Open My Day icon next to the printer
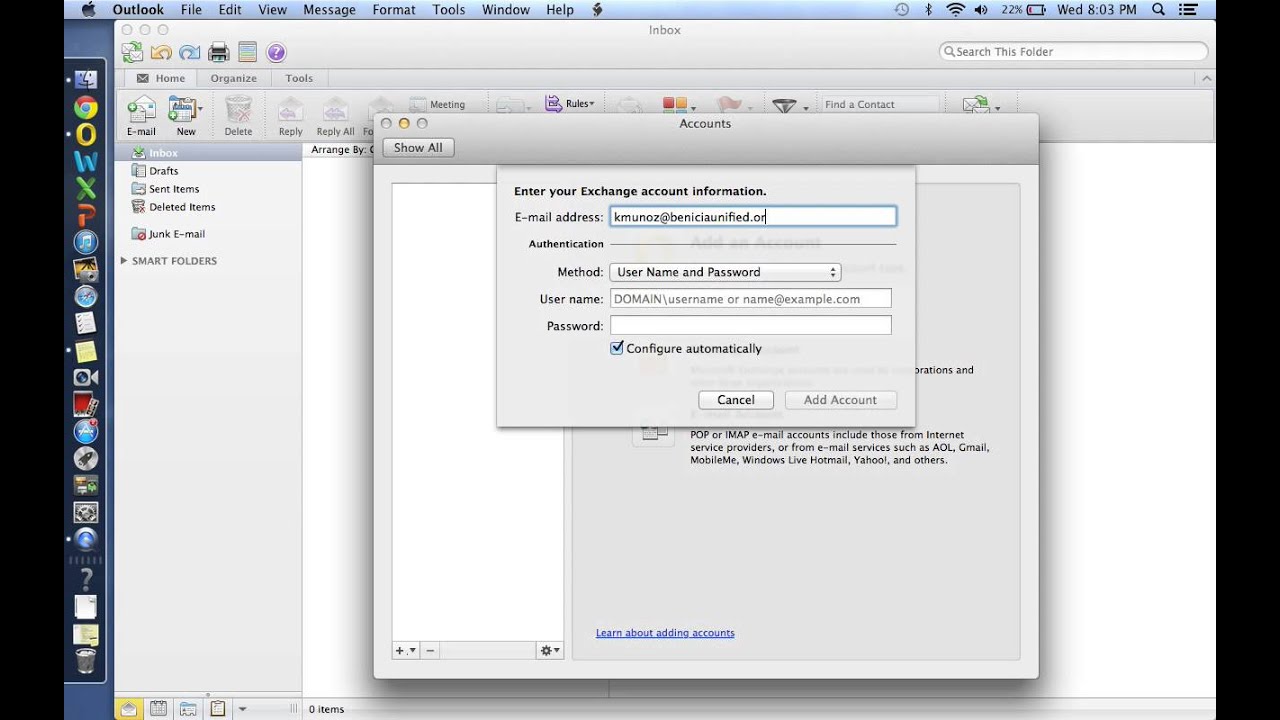 (248, 52)
